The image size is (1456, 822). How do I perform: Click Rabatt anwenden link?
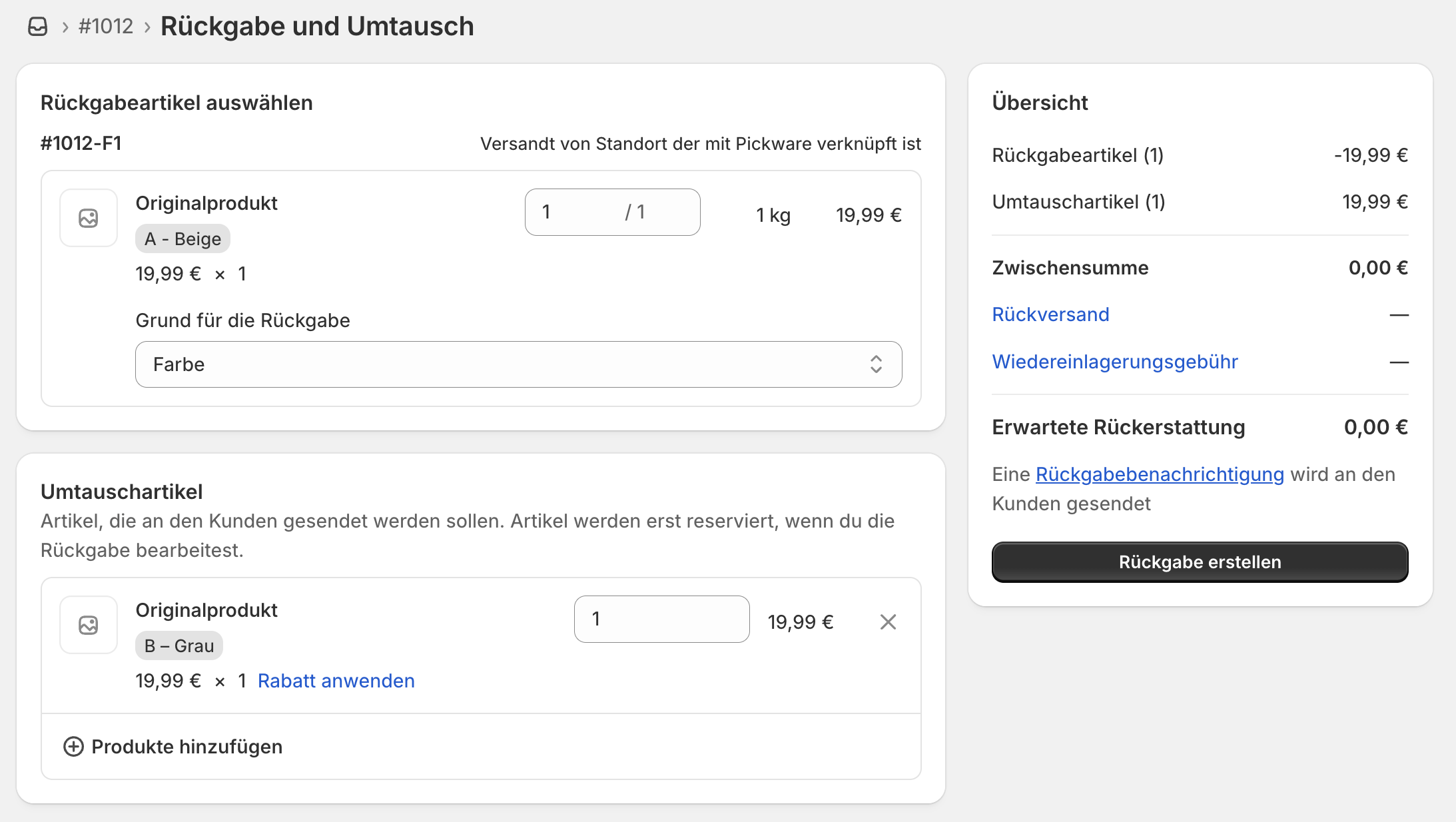(x=336, y=681)
